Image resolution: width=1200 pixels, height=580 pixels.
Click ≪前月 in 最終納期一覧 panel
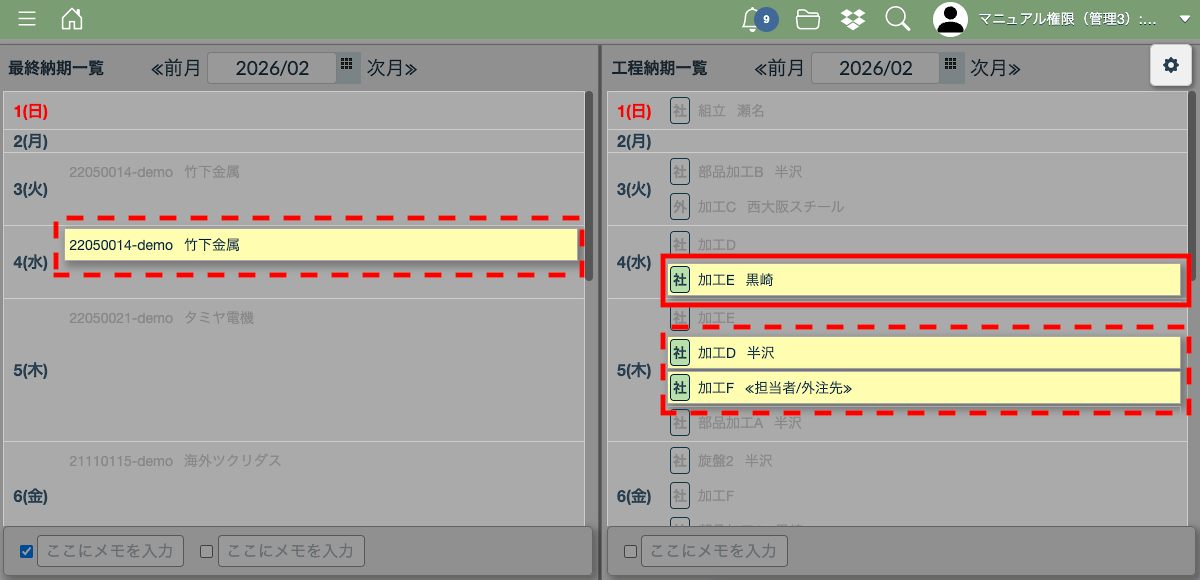[x=175, y=68]
